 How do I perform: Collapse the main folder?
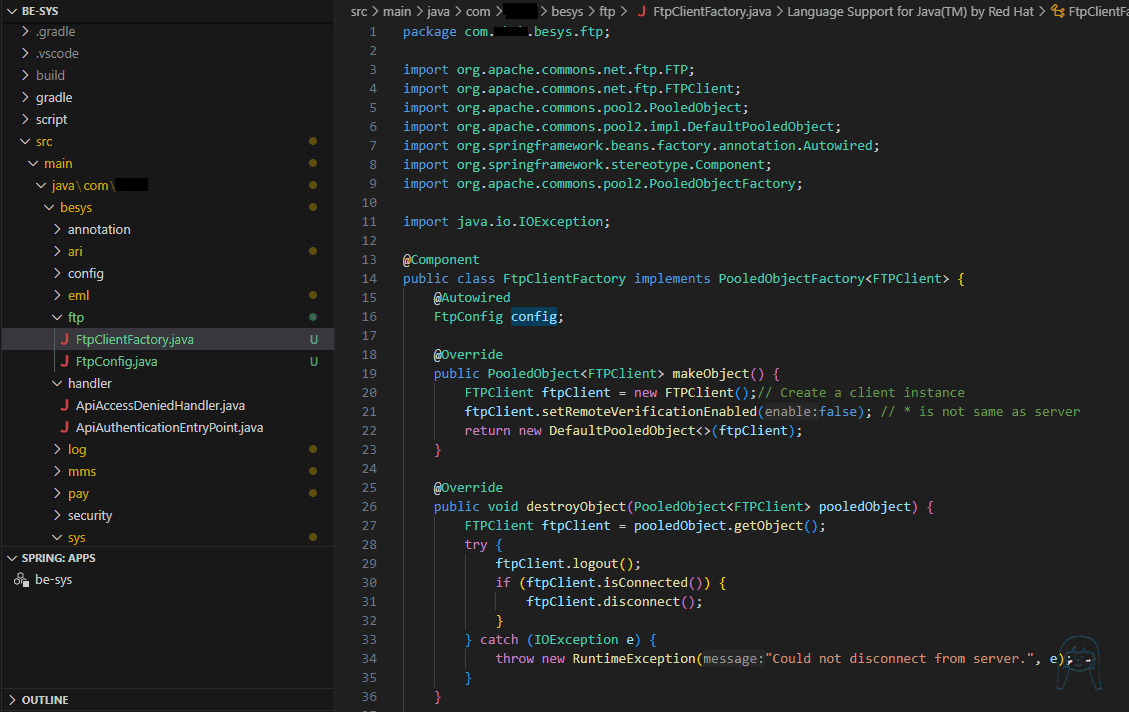(34, 163)
